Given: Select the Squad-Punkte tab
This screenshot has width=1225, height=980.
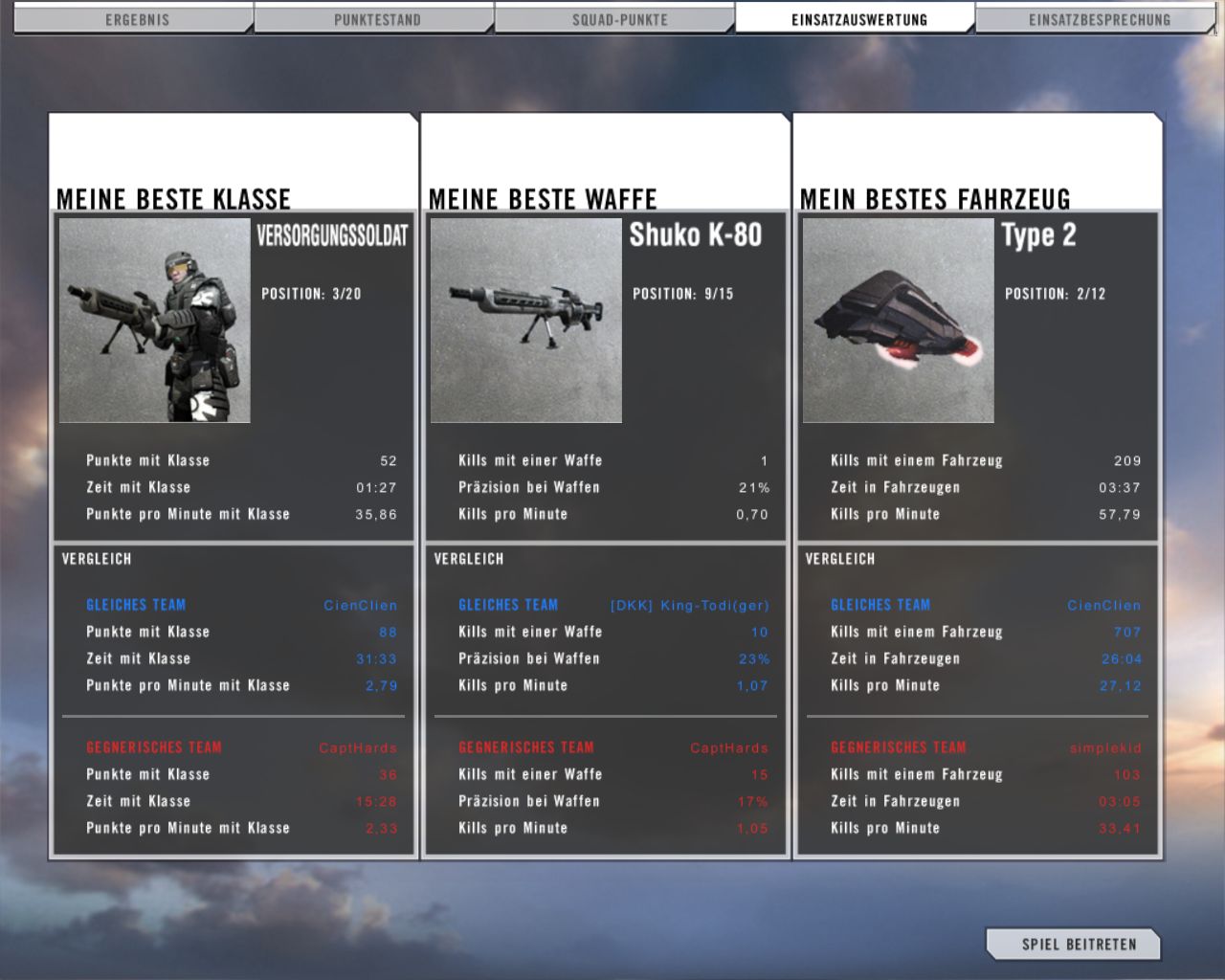Looking at the screenshot, I should (x=619, y=19).
